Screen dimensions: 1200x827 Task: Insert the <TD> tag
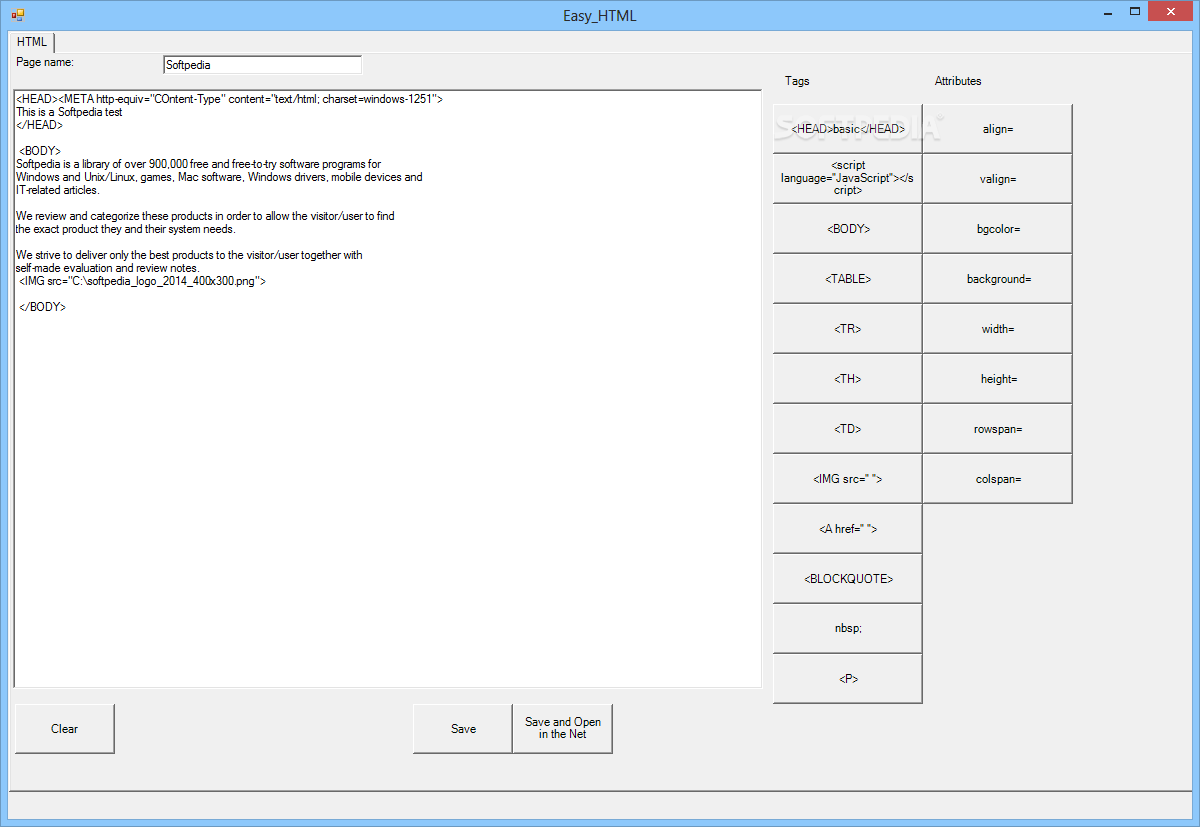click(x=848, y=429)
